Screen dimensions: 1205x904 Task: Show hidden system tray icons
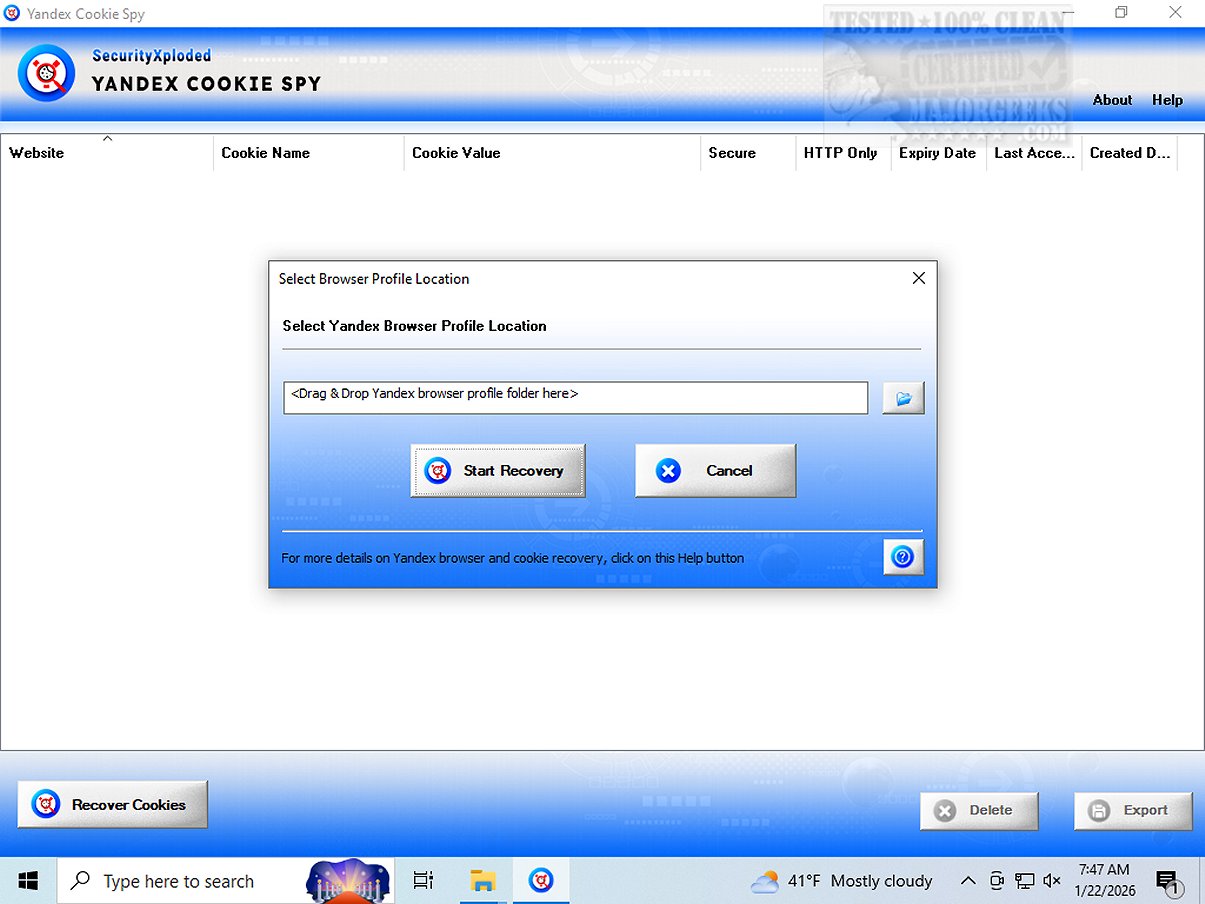pos(968,881)
